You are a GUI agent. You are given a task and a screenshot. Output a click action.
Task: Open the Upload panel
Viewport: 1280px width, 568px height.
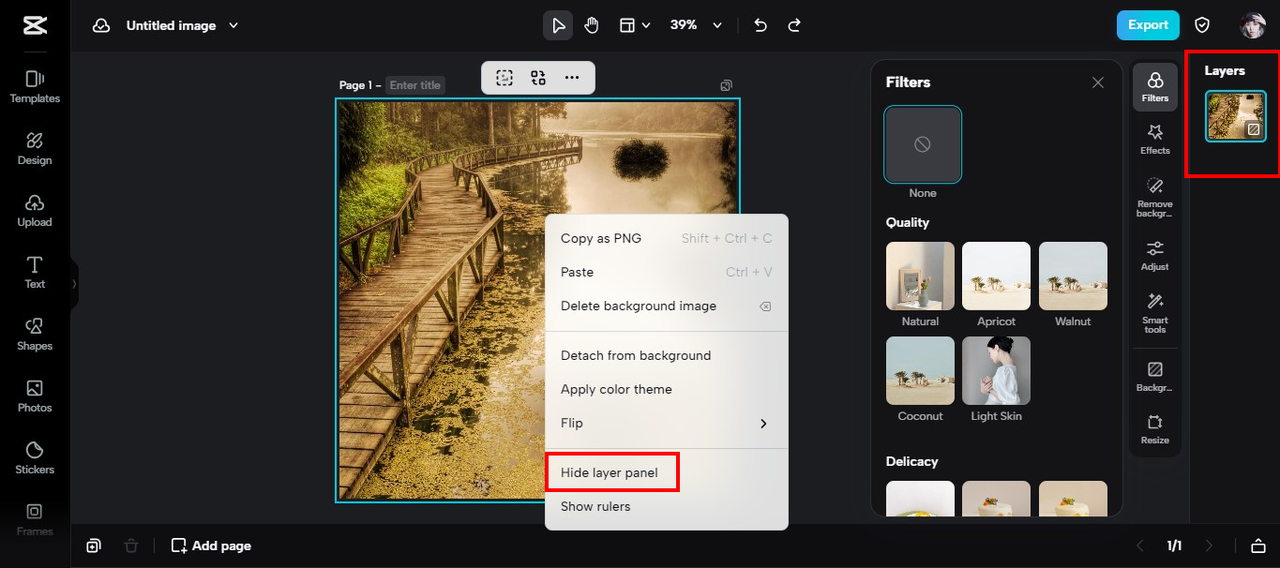click(x=35, y=211)
